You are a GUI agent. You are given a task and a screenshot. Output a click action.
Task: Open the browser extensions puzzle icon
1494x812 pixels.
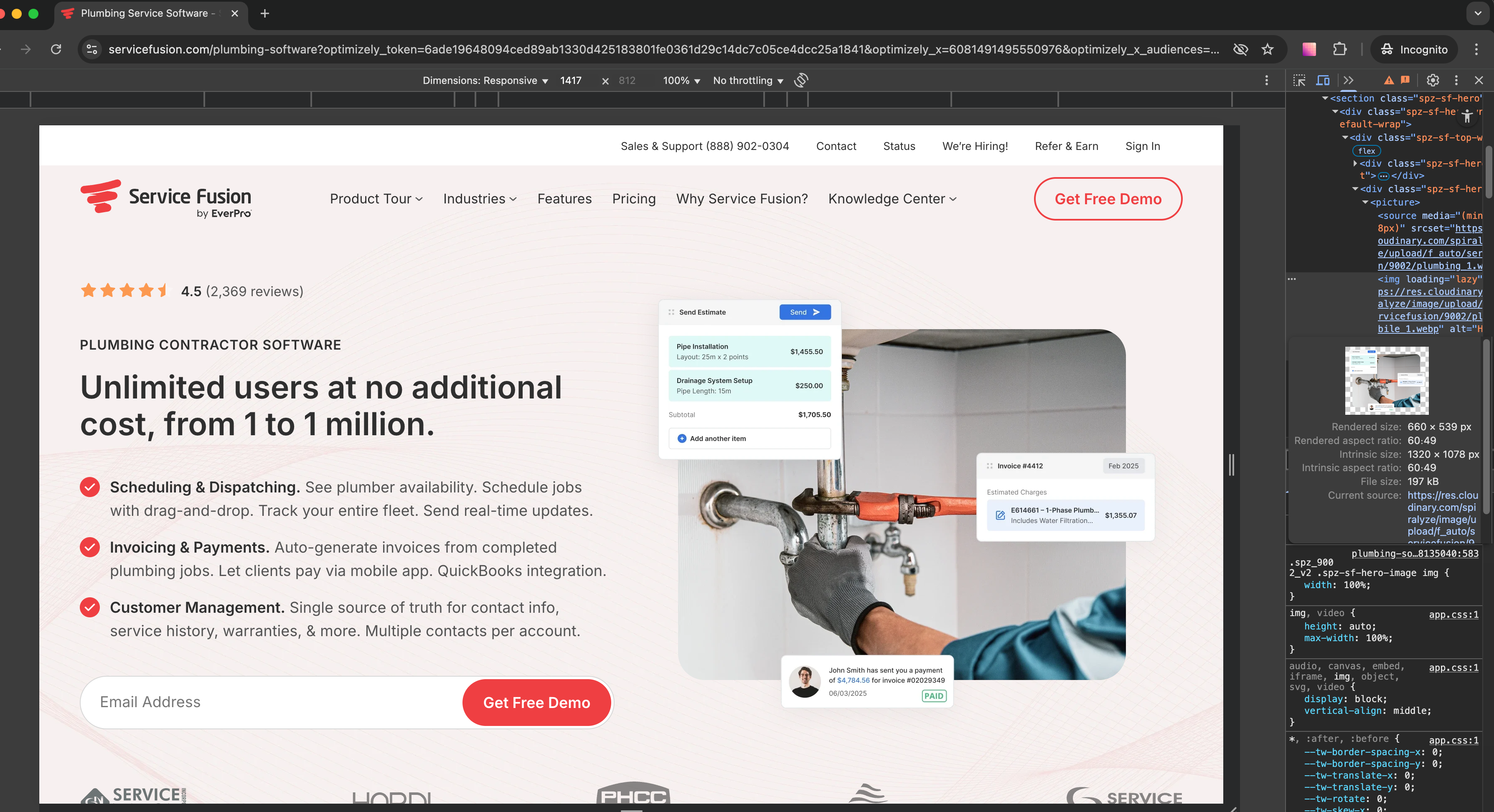1340,49
